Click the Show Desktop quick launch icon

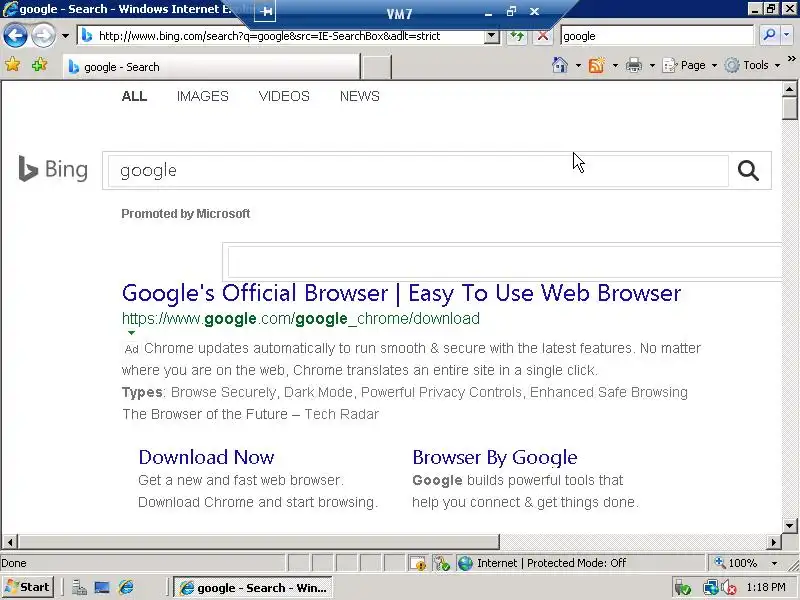[102, 588]
